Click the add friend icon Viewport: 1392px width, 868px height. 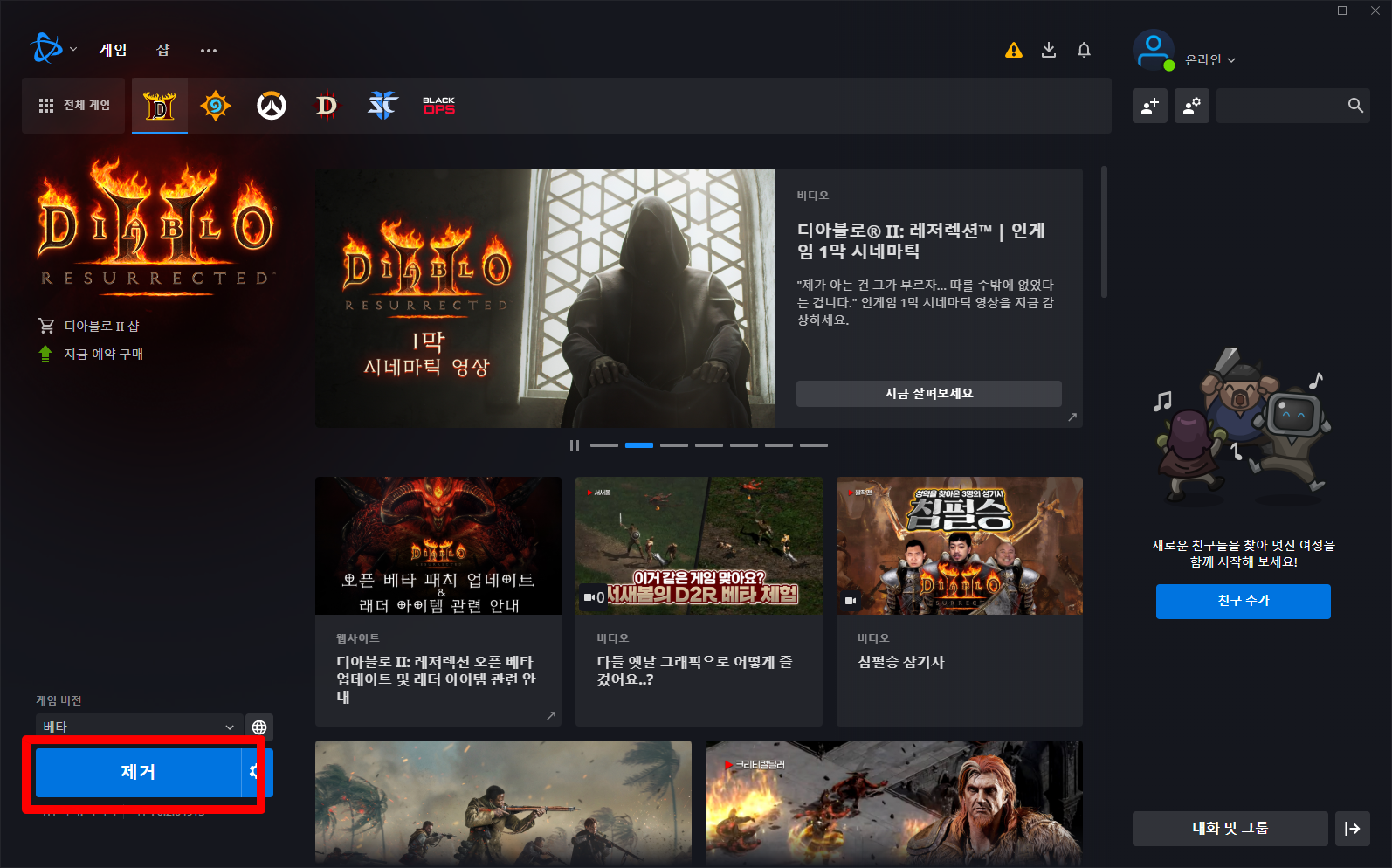point(1150,106)
